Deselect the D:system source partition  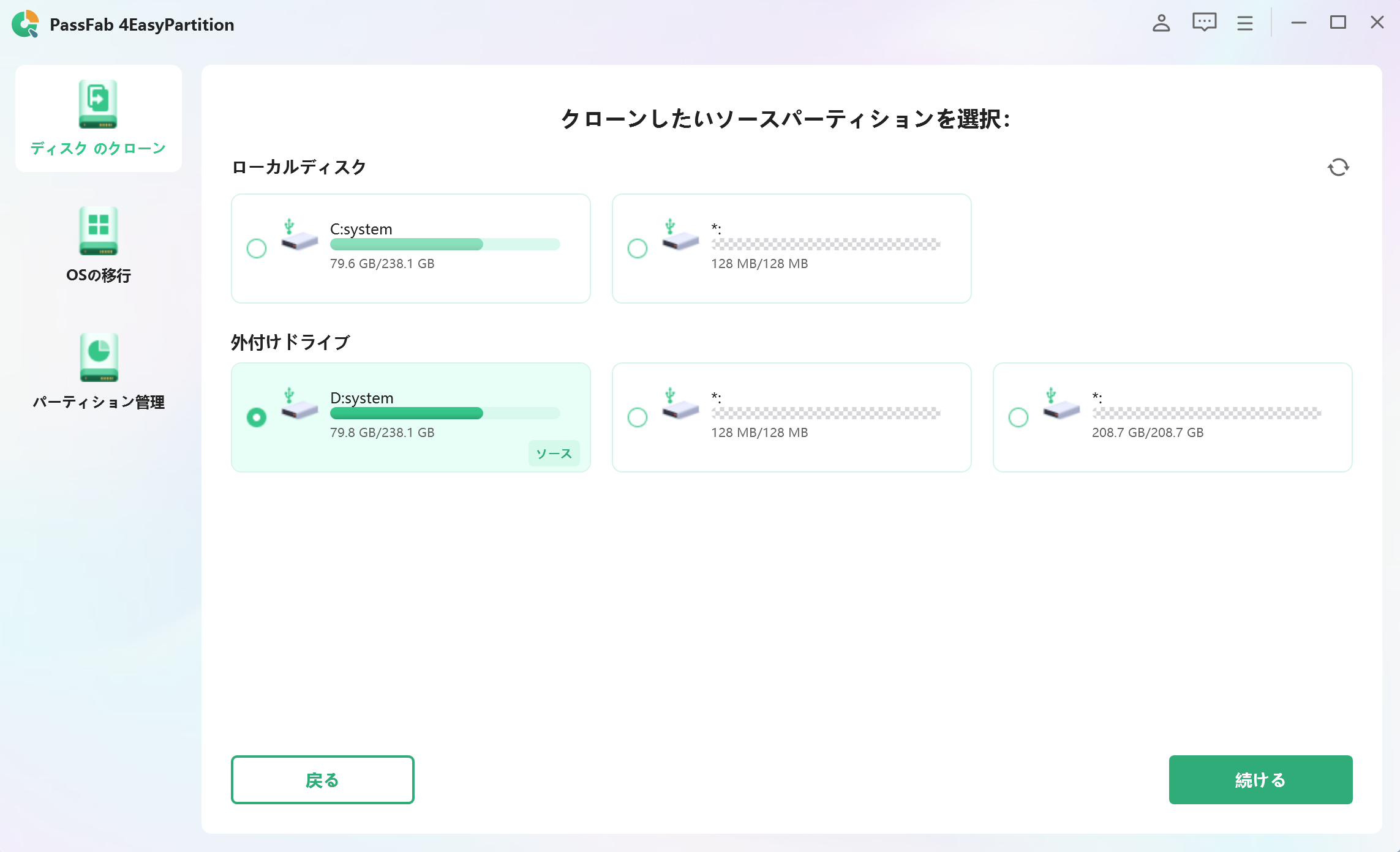pyautogui.click(x=257, y=417)
